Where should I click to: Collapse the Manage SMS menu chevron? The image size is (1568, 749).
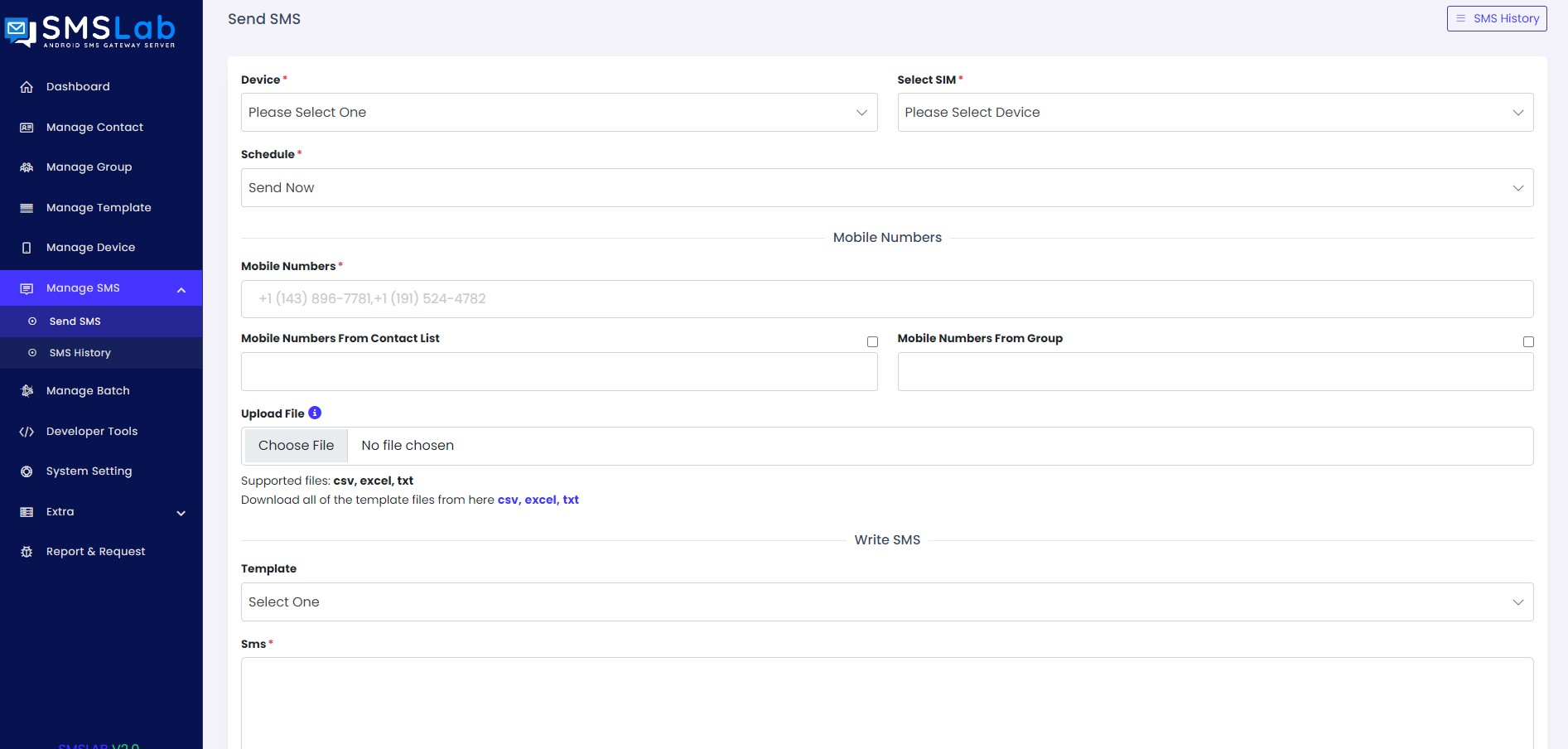click(x=181, y=289)
